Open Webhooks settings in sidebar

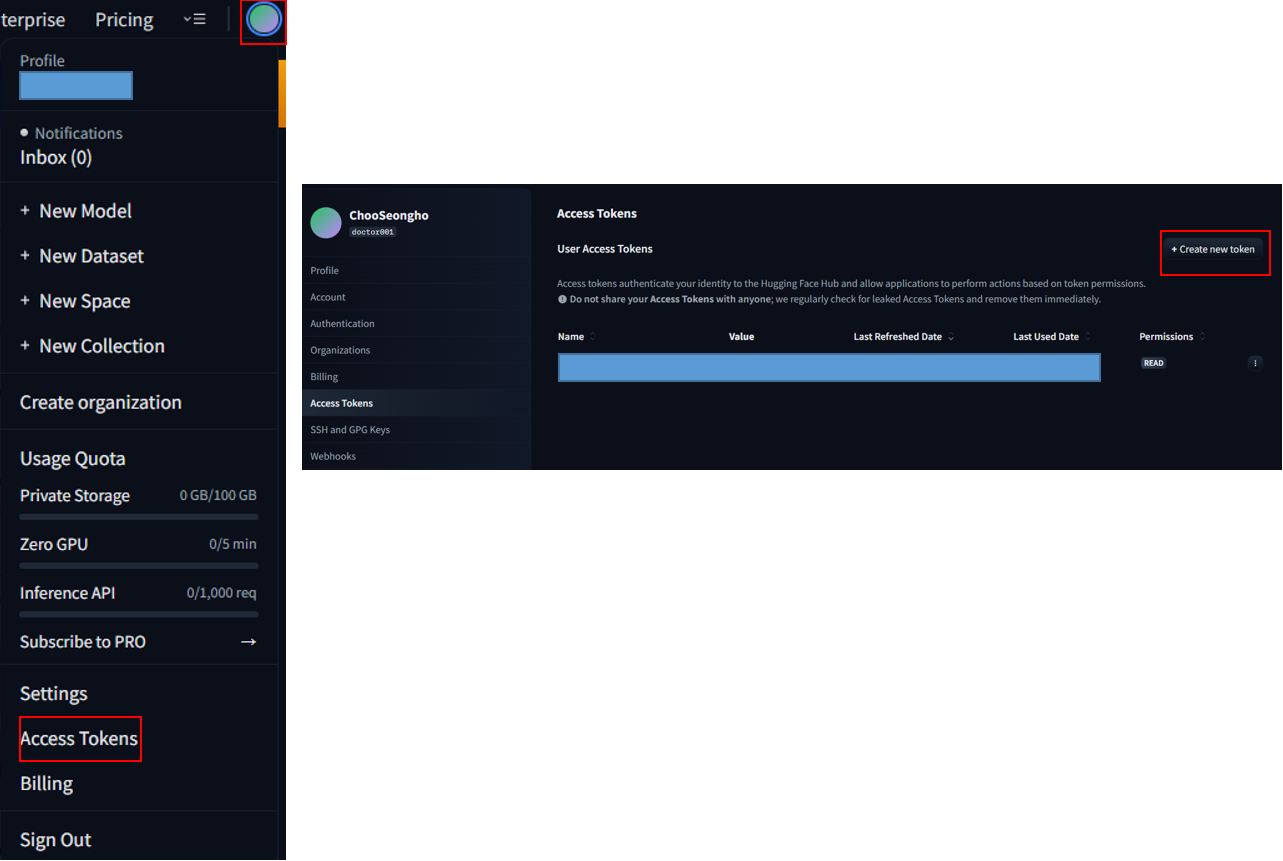pyautogui.click(x=333, y=456)
